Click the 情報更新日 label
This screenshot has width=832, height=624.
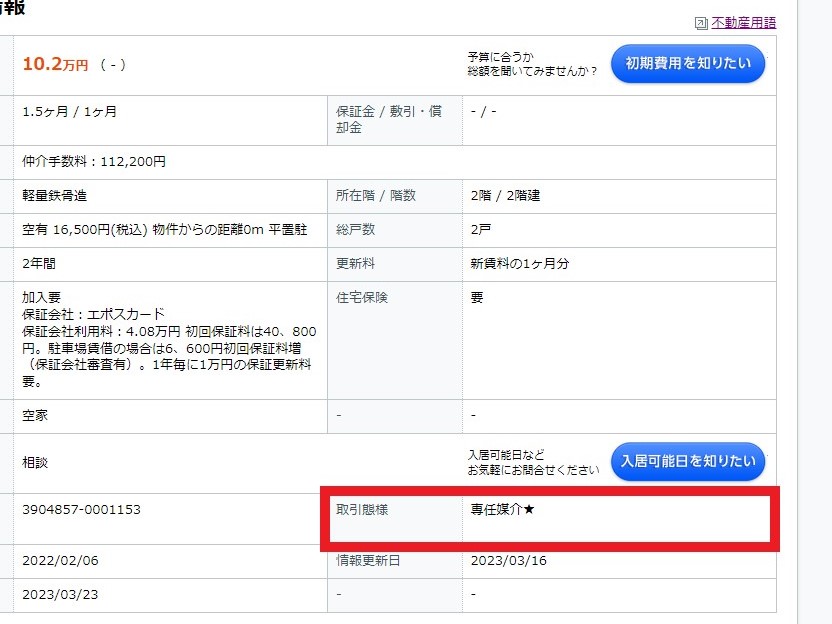[368, 560]
